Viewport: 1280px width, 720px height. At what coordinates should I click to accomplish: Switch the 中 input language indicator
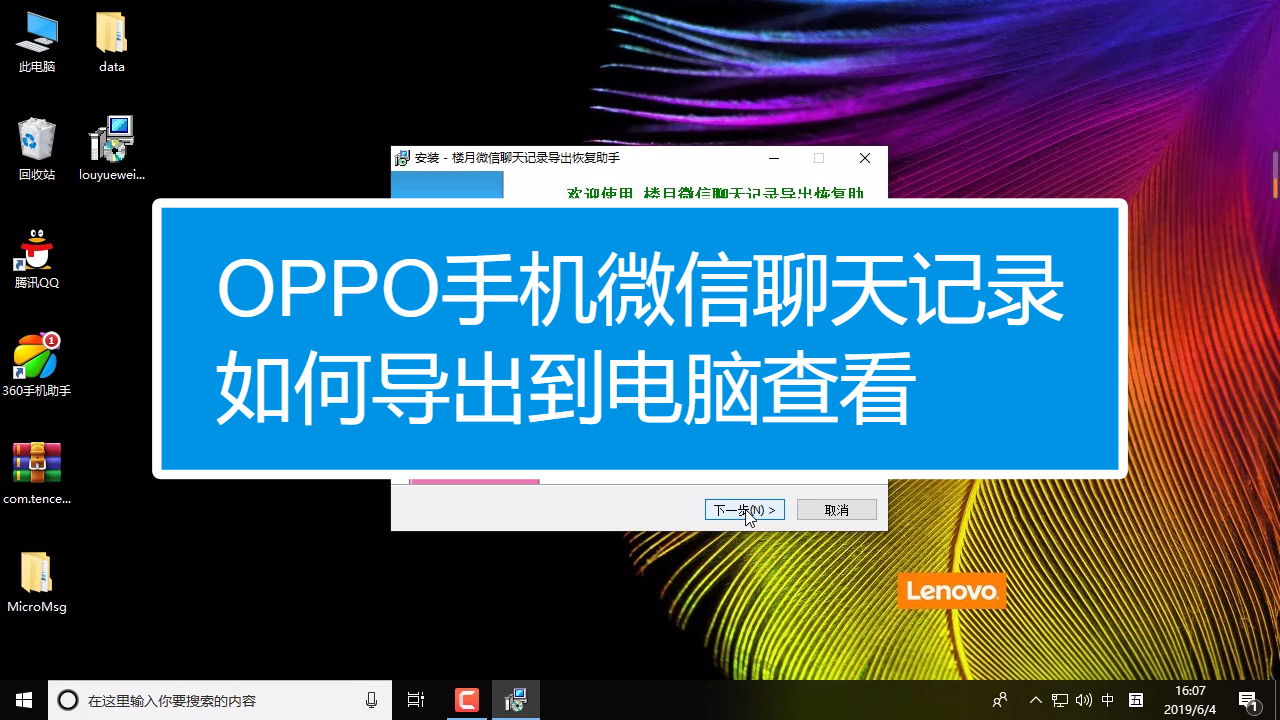[x=1108, y=700]
